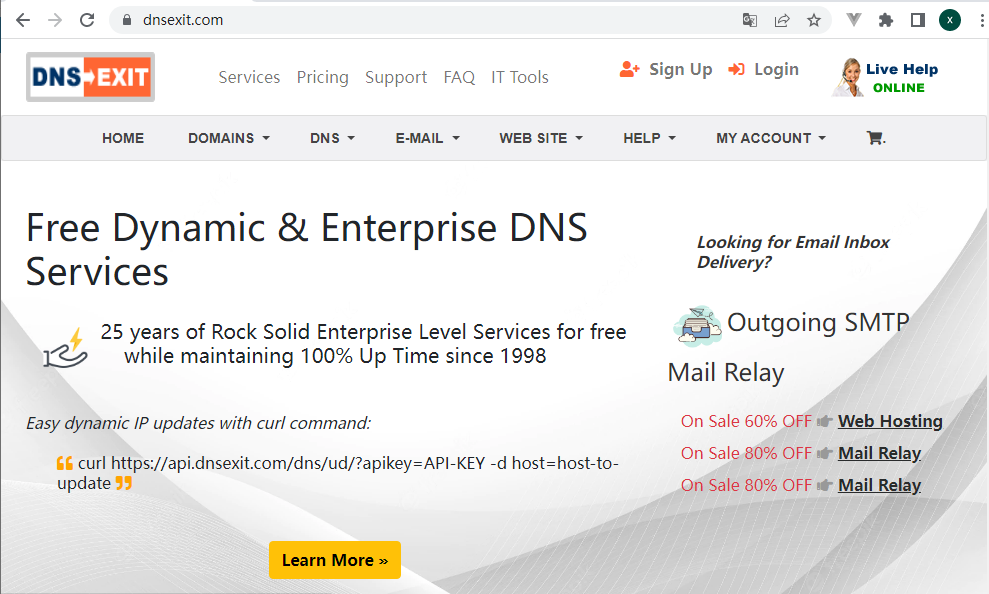Go to HOME in the navigation bar
989x594 pixels.
click(x=123, y=138)
